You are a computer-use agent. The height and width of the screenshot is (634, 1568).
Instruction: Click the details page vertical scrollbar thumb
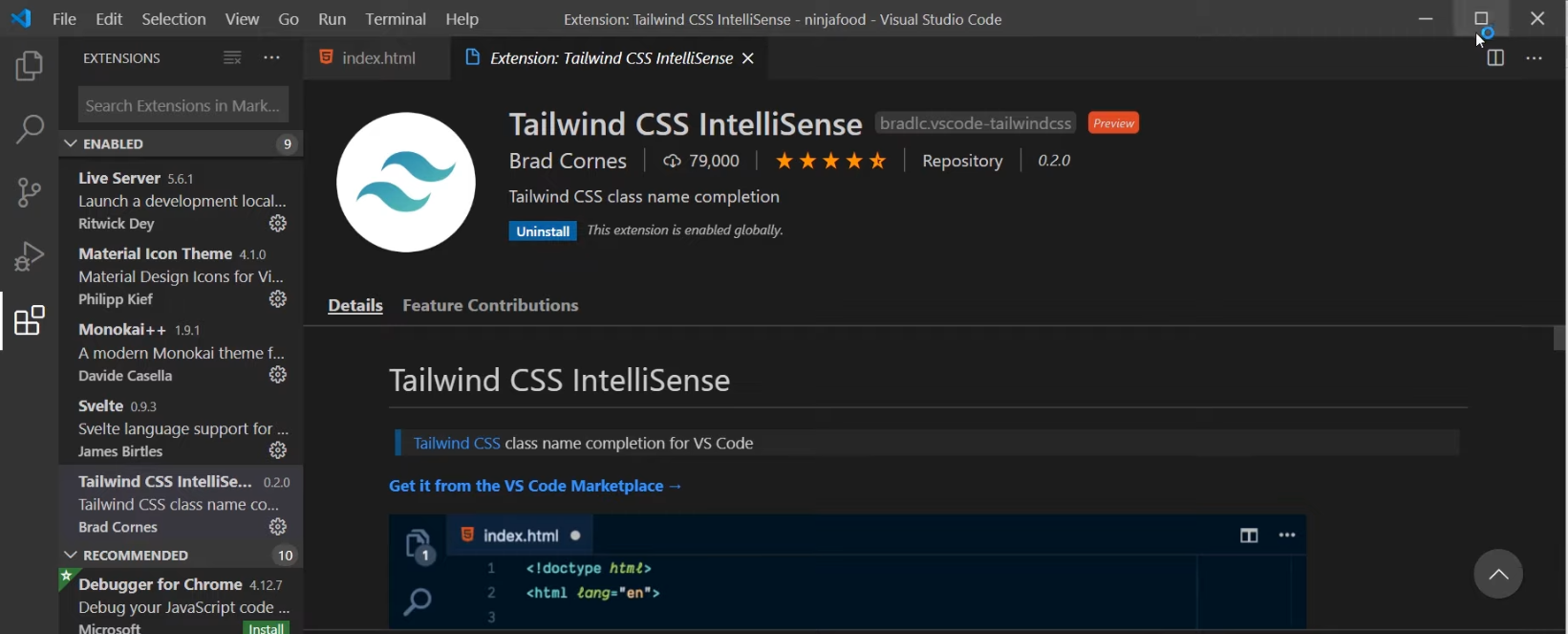[1559, 339]
